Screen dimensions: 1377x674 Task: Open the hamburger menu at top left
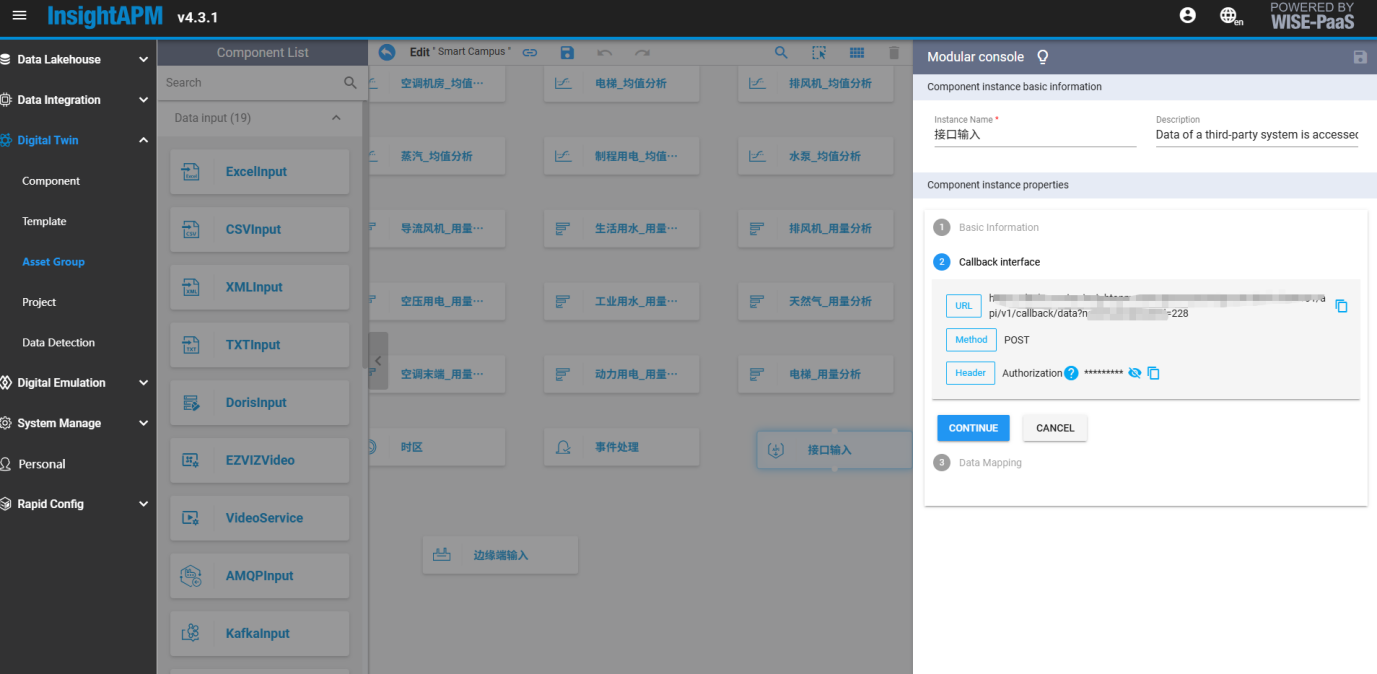(x=19, y=16)
